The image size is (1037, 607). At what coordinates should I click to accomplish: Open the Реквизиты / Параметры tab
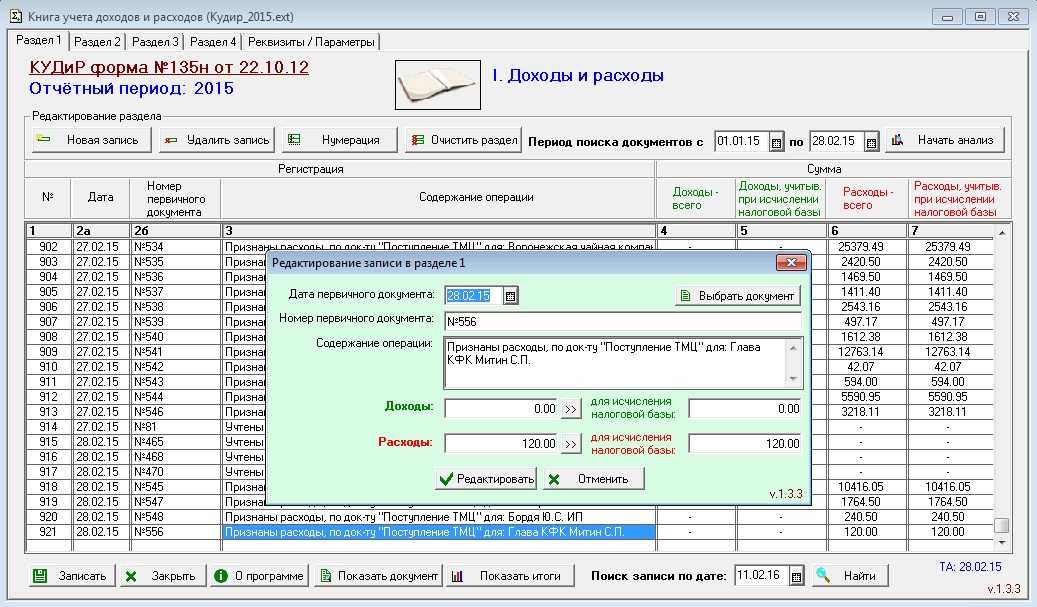(x=311, y=42)
